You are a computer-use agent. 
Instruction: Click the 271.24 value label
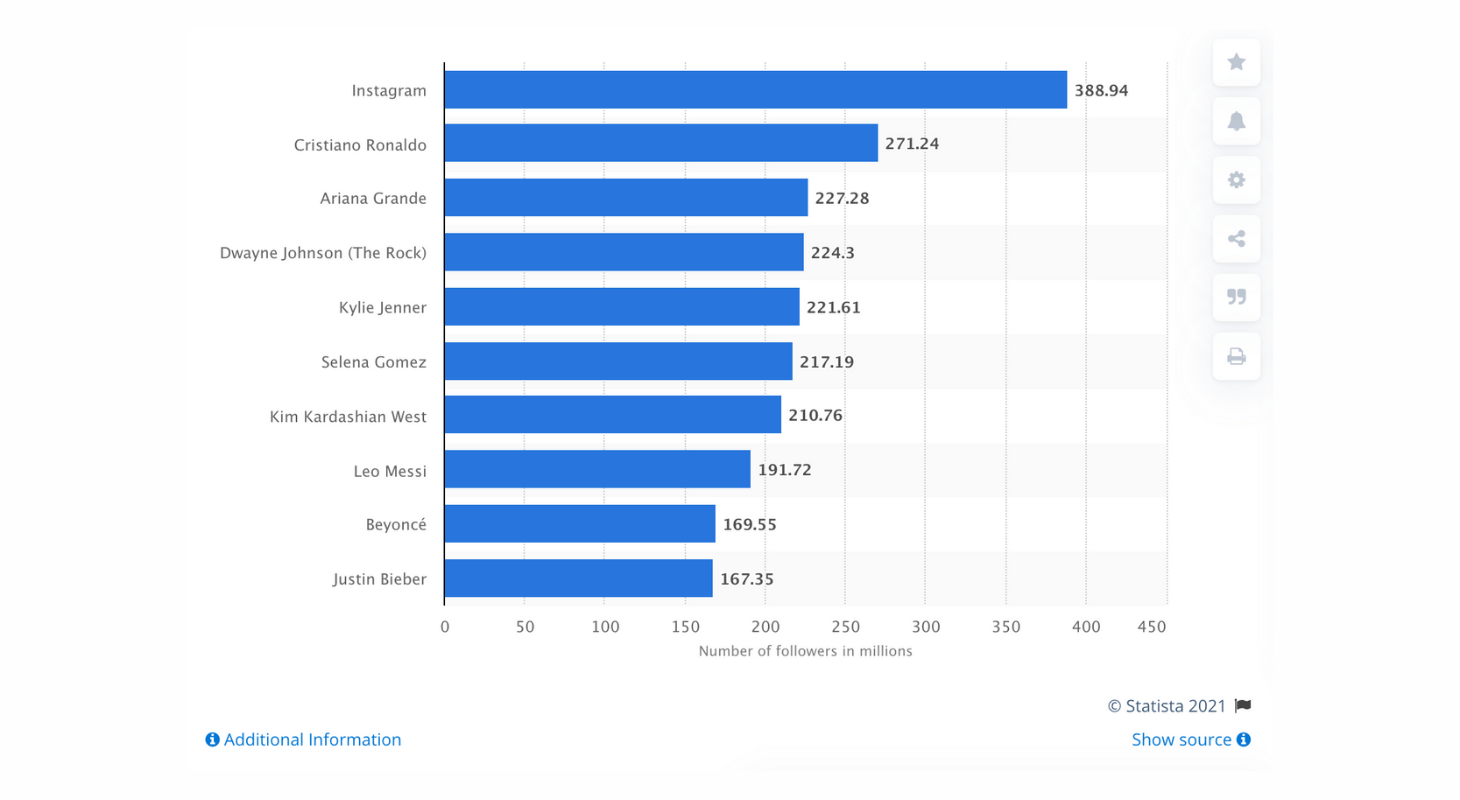912,144
